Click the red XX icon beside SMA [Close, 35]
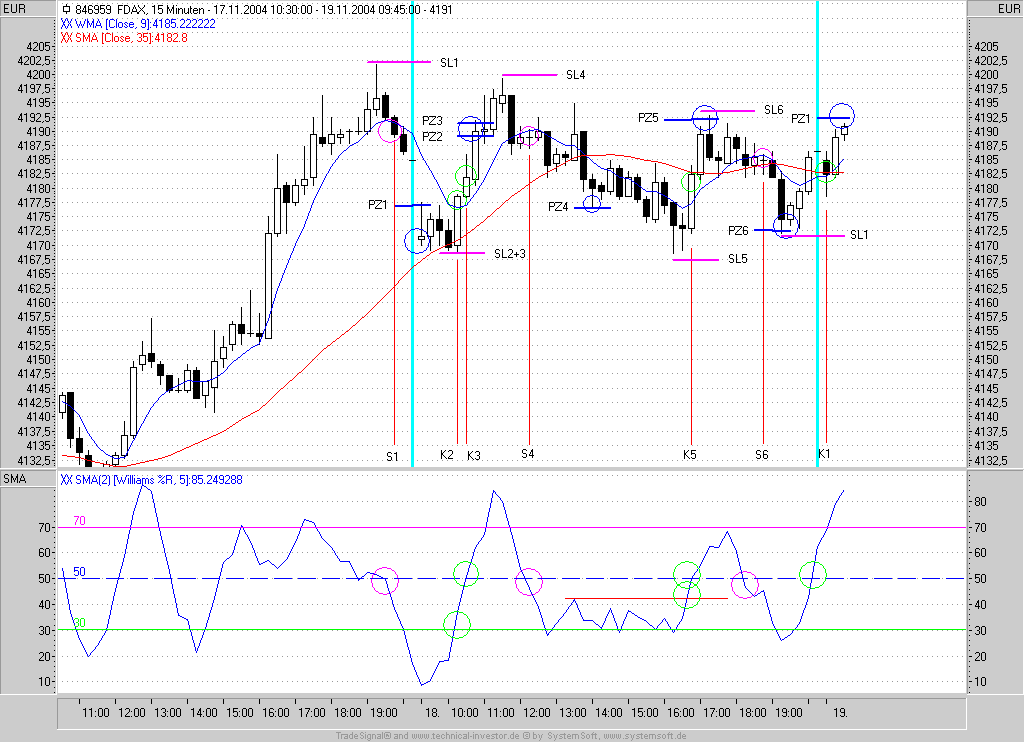The width and height of the screenshot is (1024, 742). [x=66, y=37]
